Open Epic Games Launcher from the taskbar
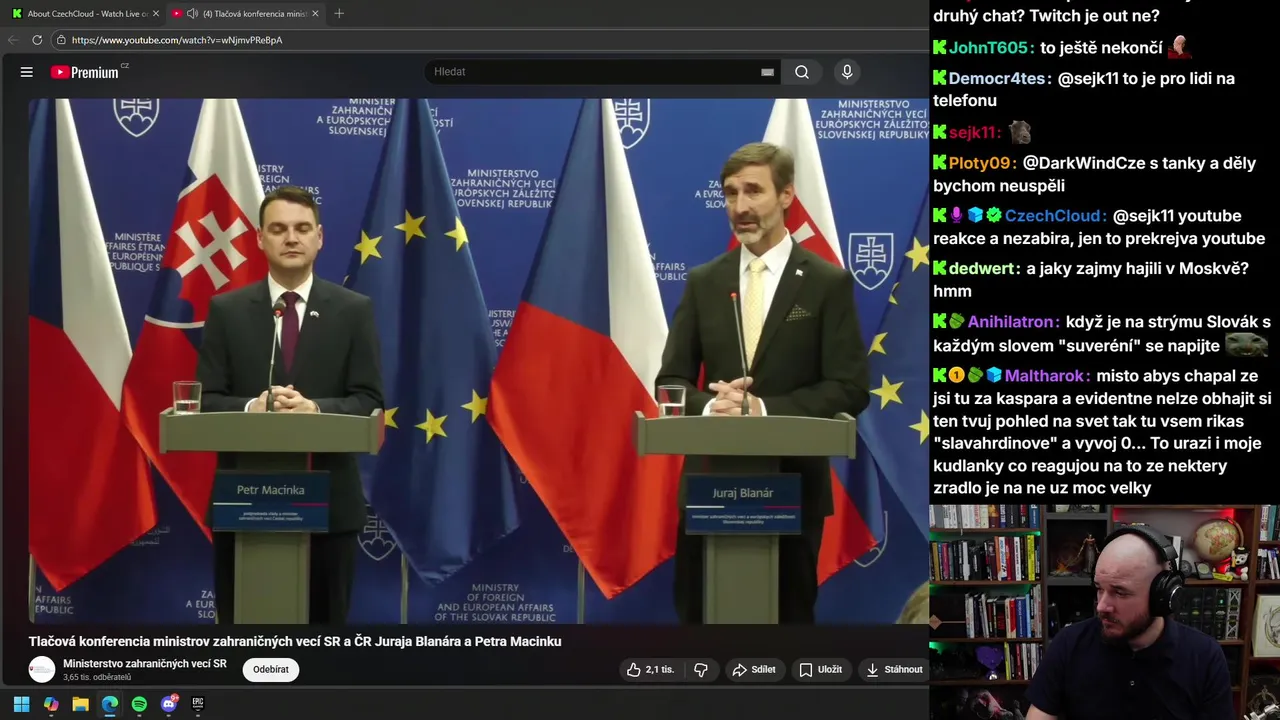 198,704
